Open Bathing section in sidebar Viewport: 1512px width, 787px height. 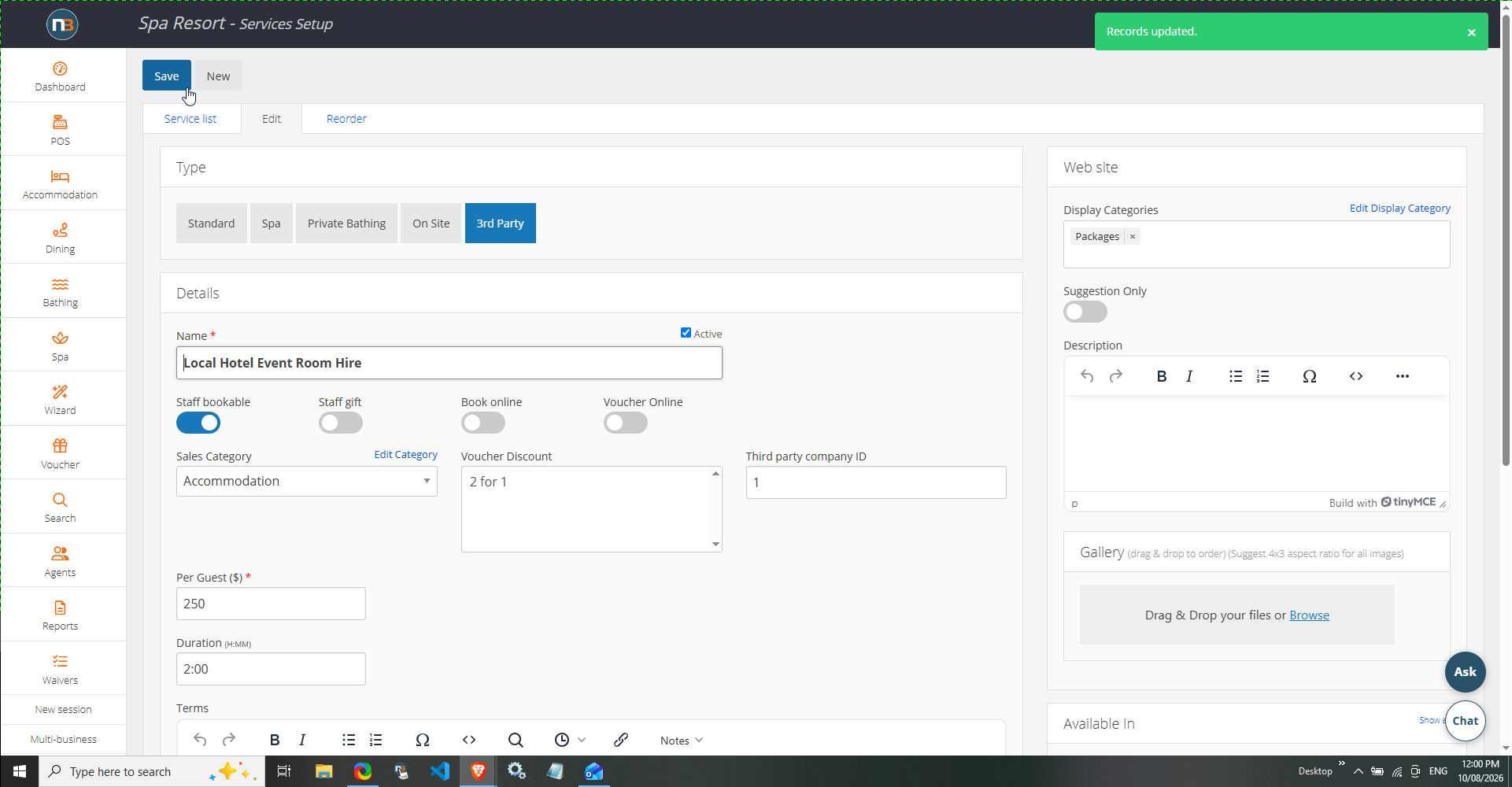(x=60, y=292)
